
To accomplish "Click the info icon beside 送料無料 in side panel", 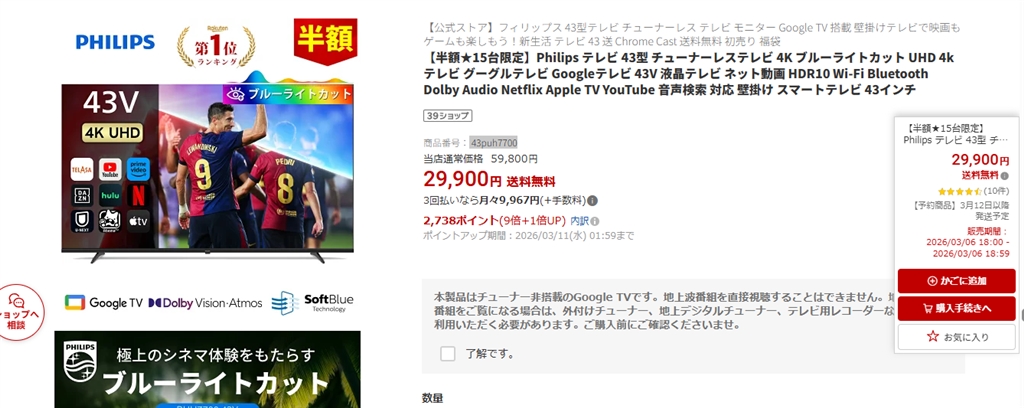I will [1005, 175].
